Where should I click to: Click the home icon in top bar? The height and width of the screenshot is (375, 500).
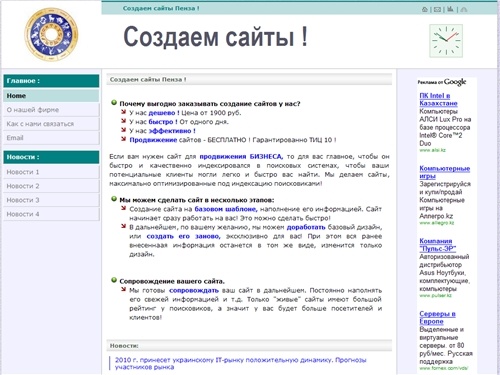point(424,9)
